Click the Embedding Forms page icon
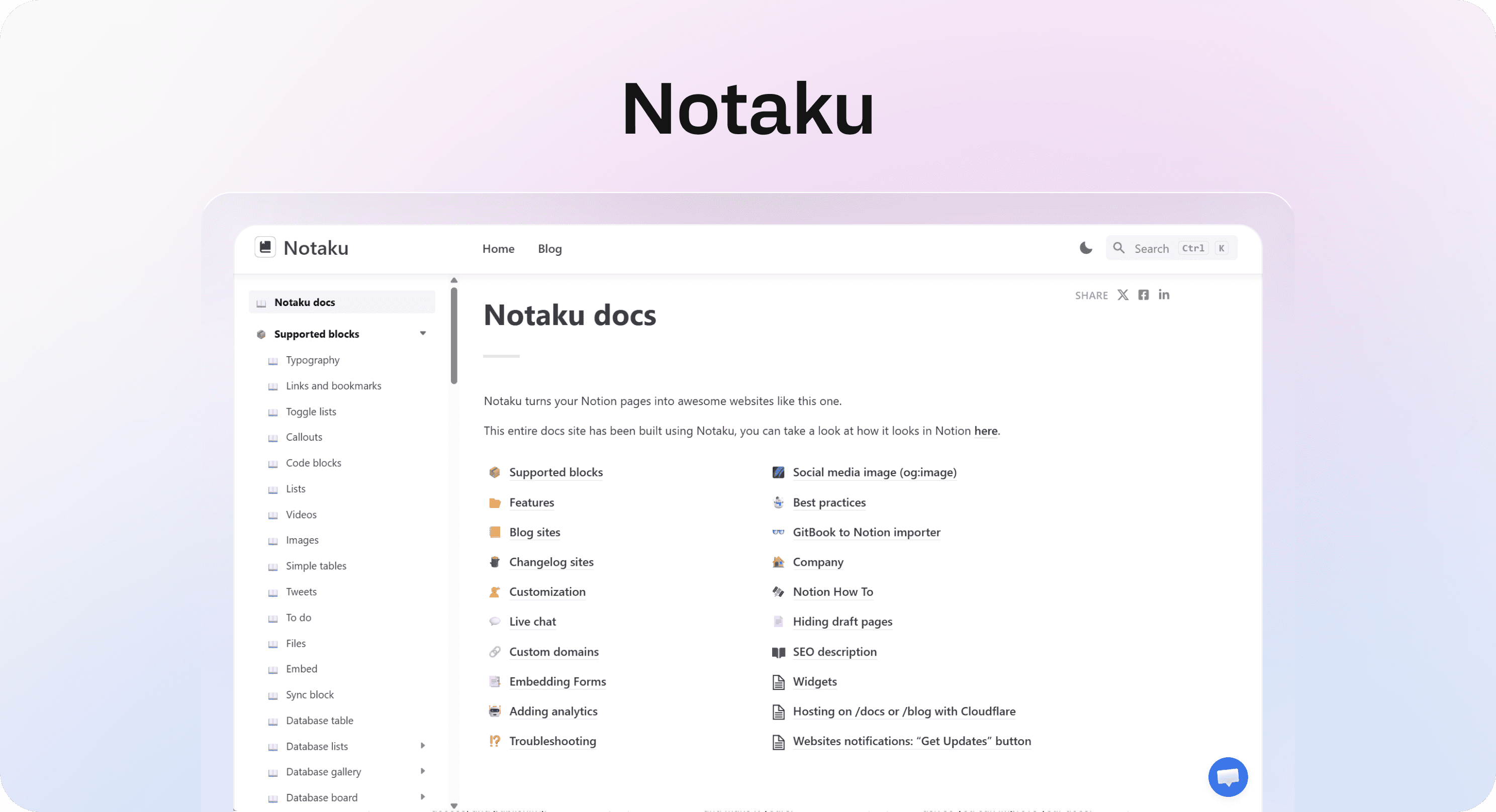 point(494,681)
